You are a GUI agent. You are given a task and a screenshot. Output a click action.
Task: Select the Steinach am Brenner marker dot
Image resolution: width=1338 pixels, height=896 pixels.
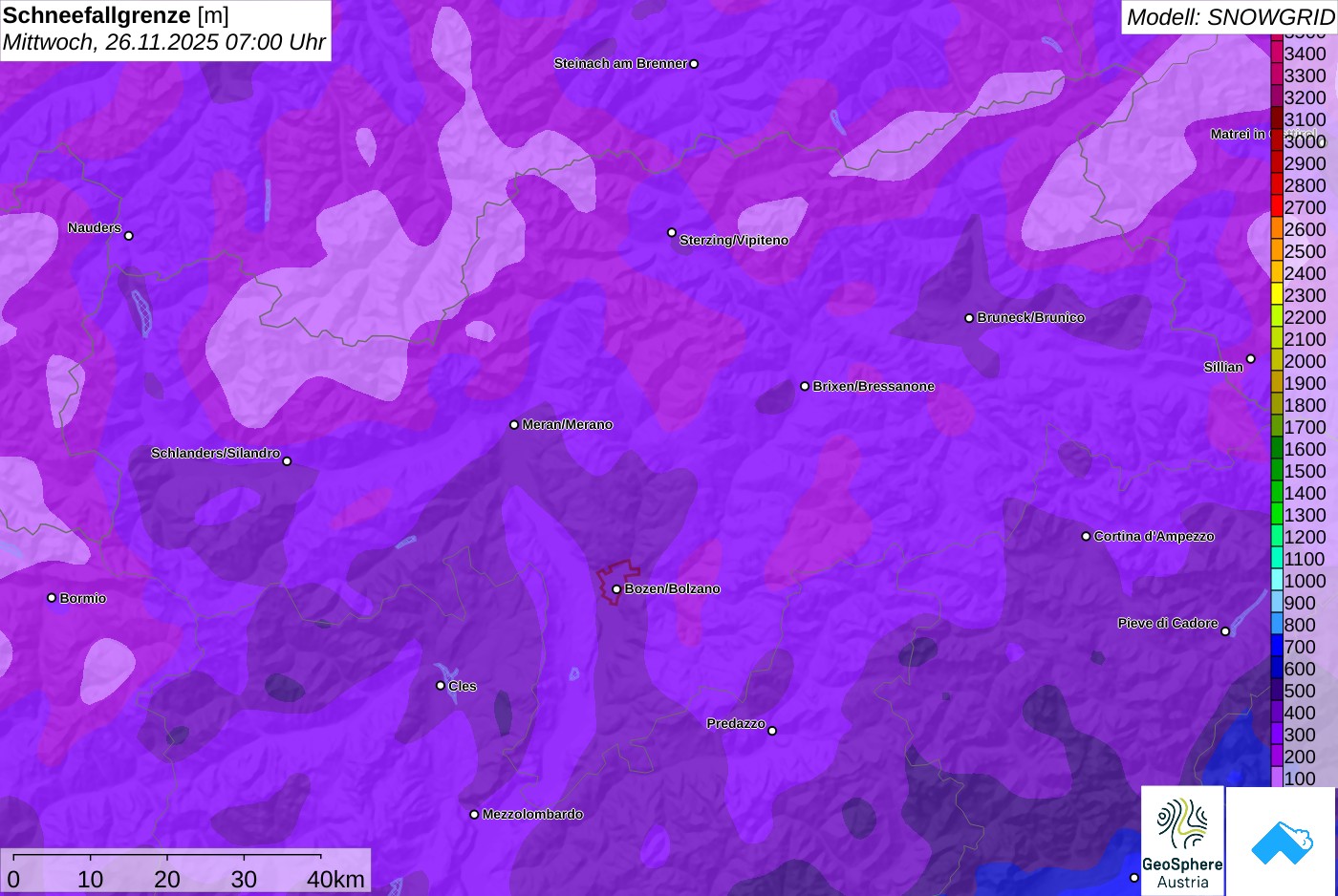(694, 64)
